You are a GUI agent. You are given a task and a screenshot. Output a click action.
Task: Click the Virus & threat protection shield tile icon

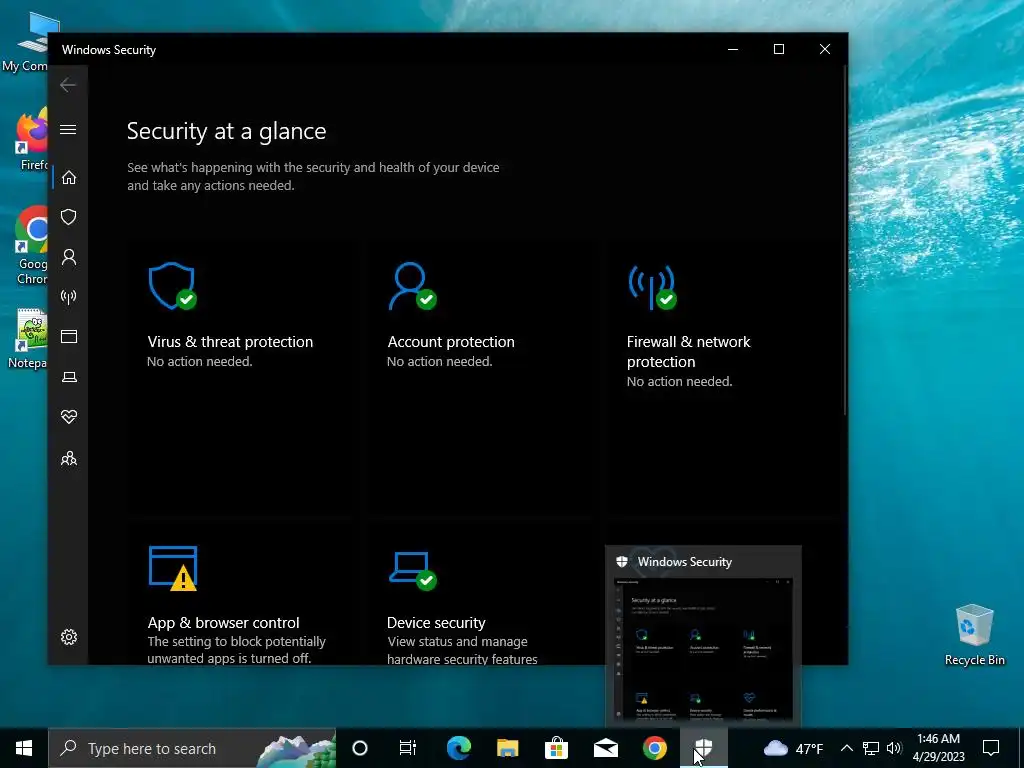point(172,286)
